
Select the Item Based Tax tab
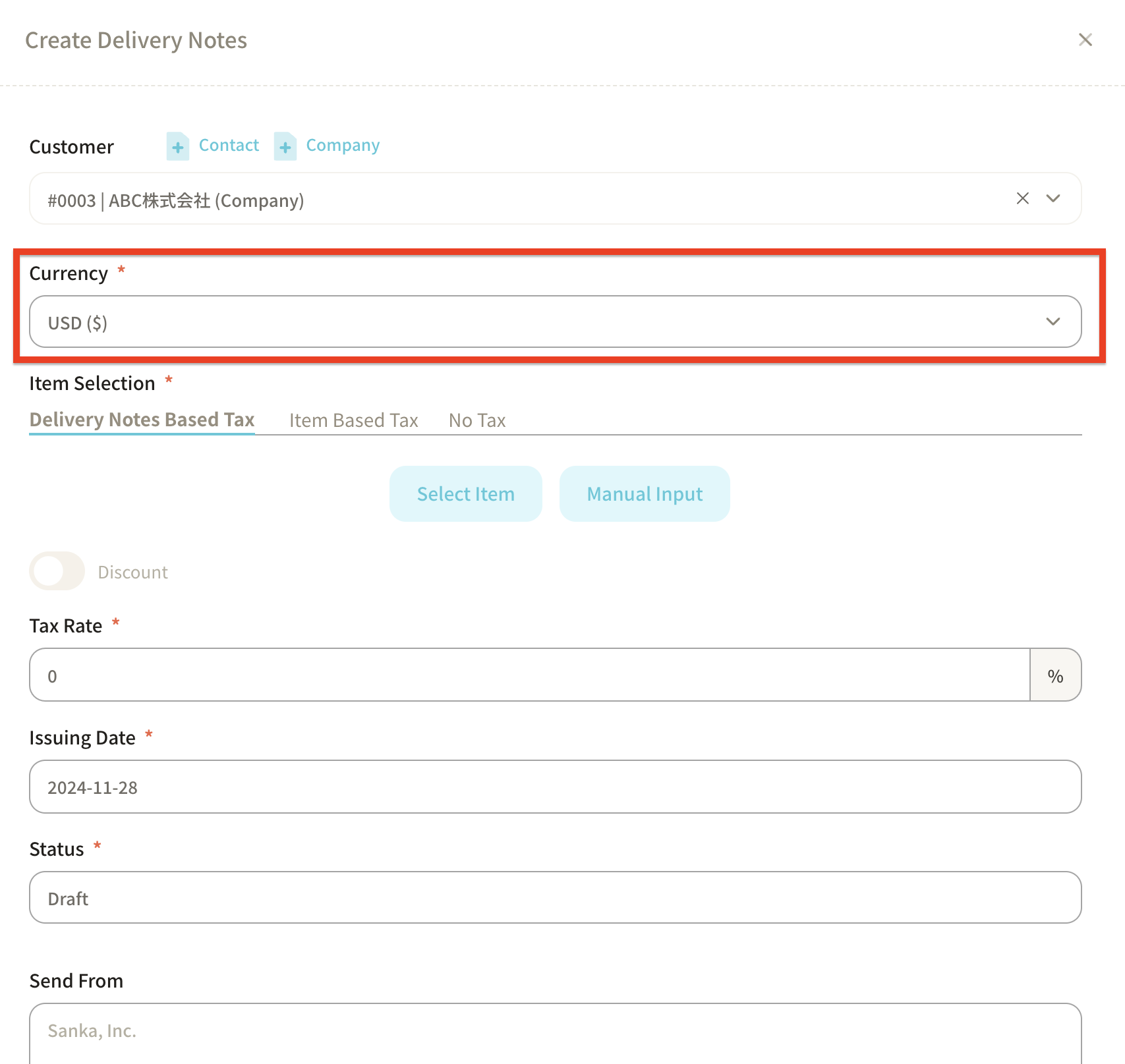(353, 420)
